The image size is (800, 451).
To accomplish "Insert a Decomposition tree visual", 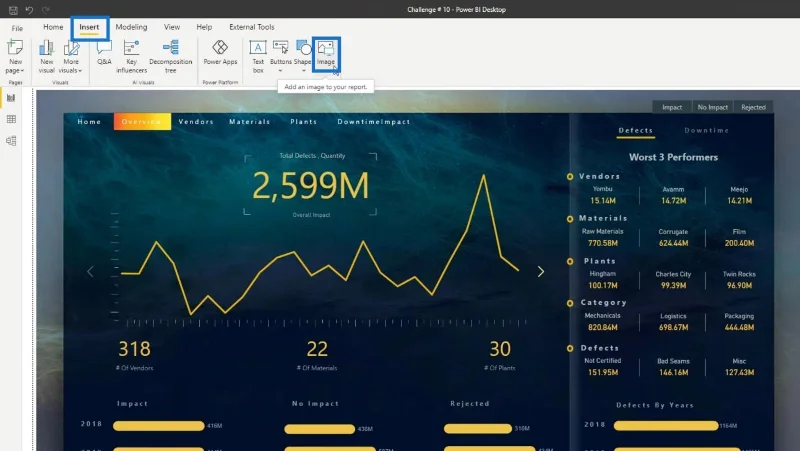I will coord(170,57).
